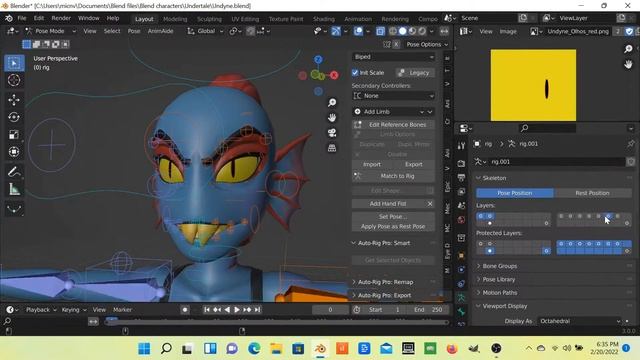
Task: Toggle the camera view icon
Action: point(332,133)
